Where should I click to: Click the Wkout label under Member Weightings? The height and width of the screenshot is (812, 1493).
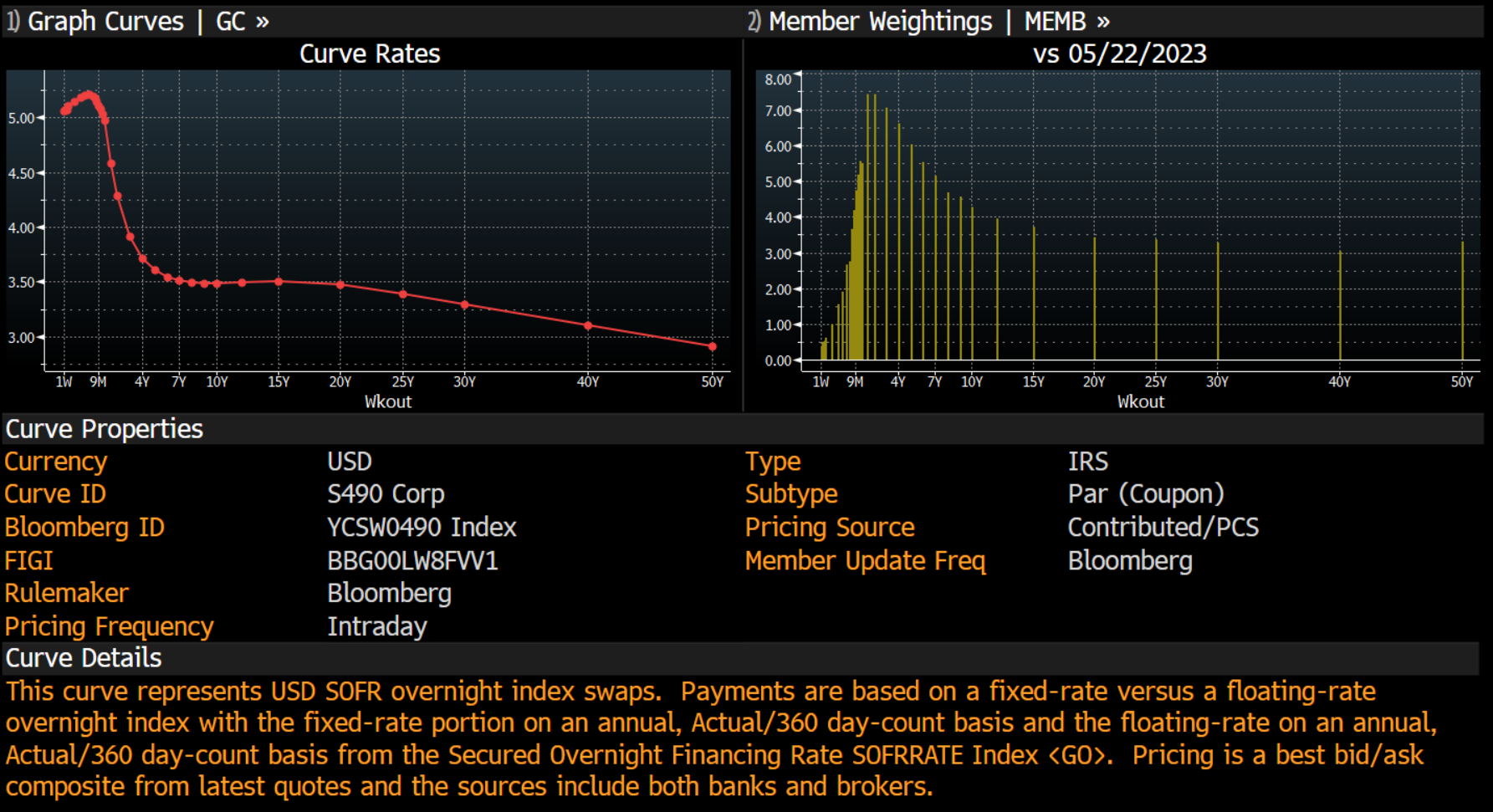click(x=1141, y=401)
